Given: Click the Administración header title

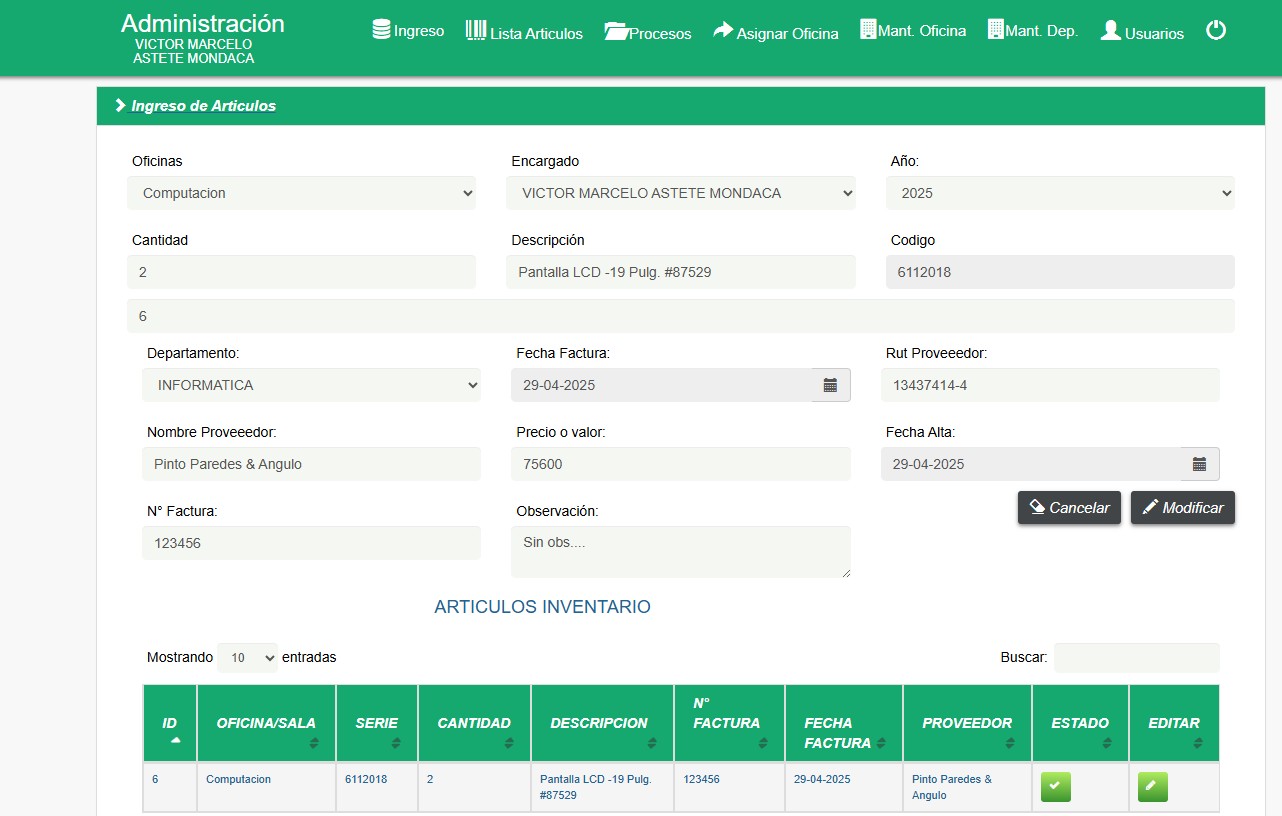Looking at the screenshot, I should point(203,24).
